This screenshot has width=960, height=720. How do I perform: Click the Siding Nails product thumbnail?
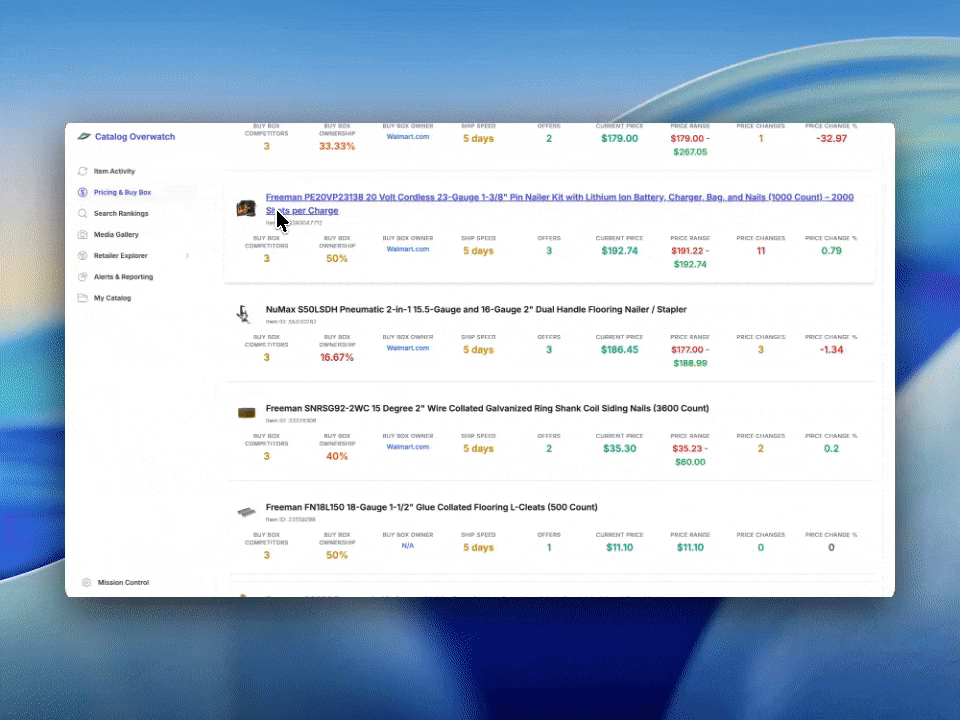pos(246,413)
